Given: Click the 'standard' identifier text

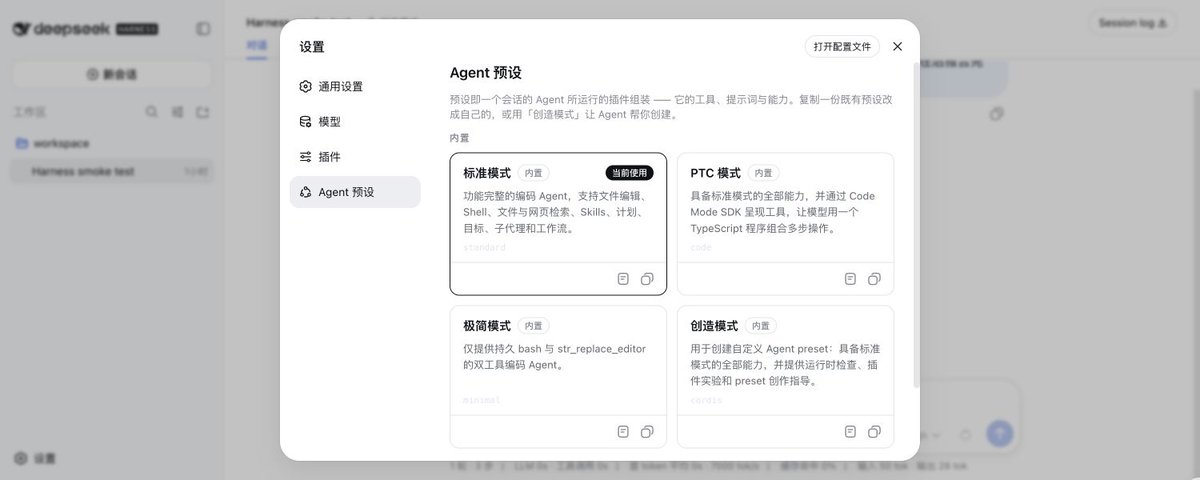Looking at the screenshot, I should click(484, 247).
